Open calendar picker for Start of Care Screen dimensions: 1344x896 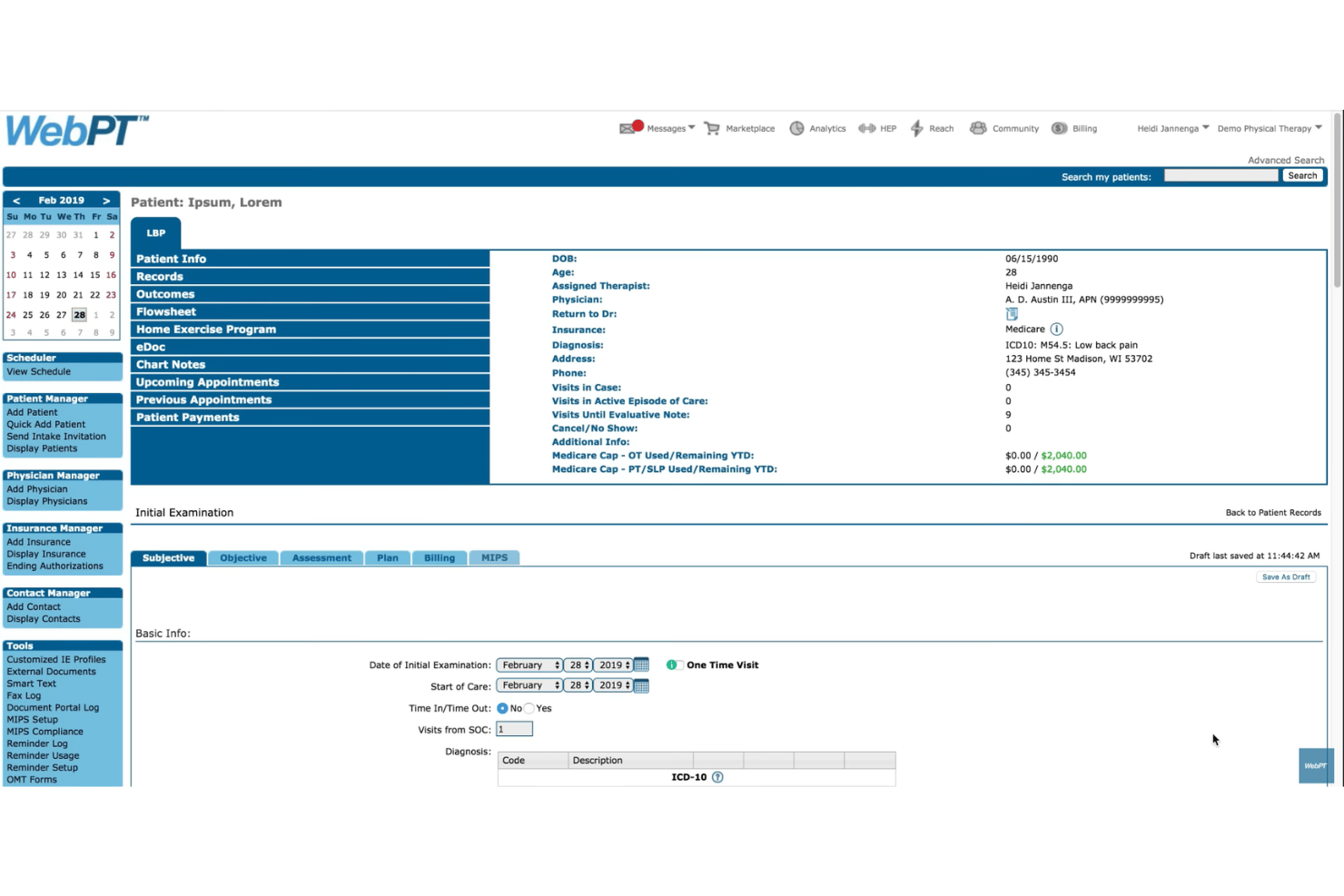[641, 685]
